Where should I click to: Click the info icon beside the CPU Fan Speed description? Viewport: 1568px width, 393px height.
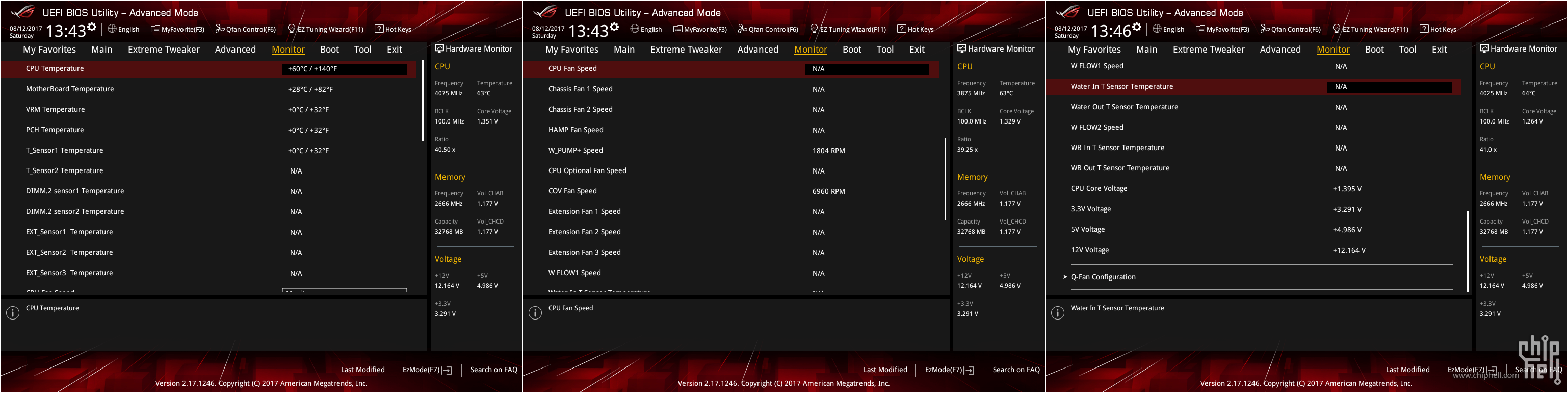535,313
